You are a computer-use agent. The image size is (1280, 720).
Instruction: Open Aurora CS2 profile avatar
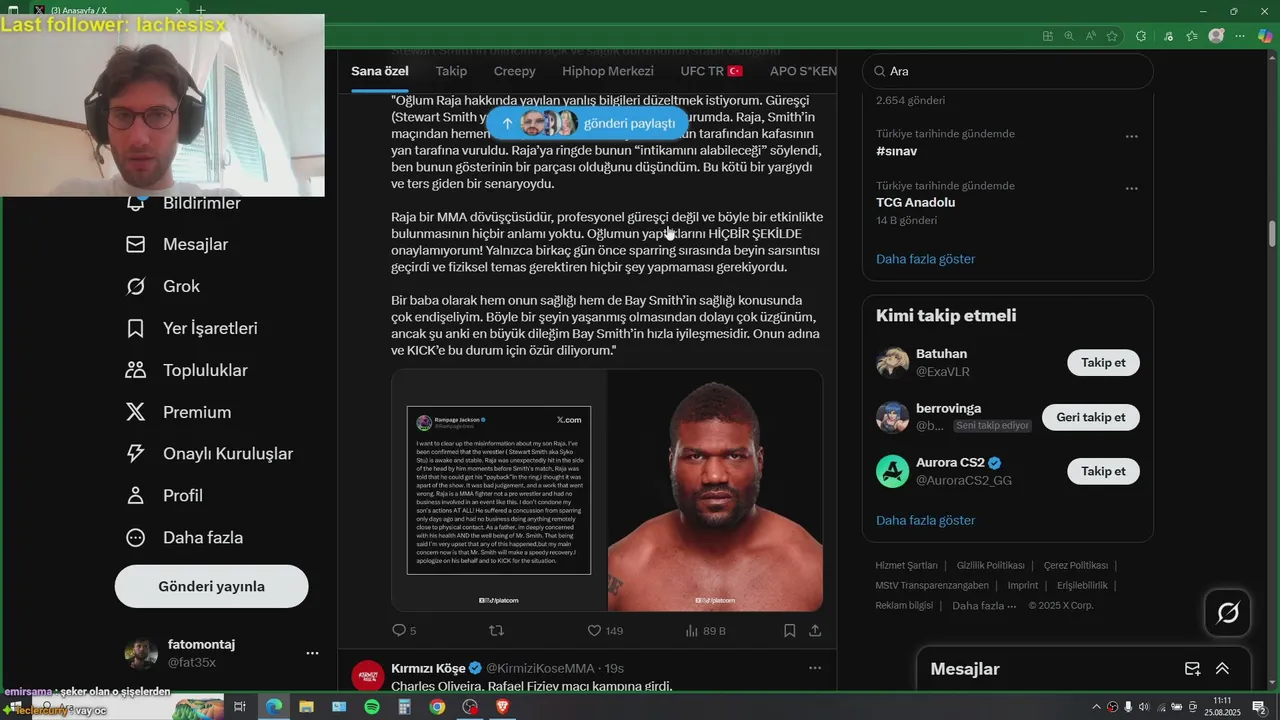point(892,471)
